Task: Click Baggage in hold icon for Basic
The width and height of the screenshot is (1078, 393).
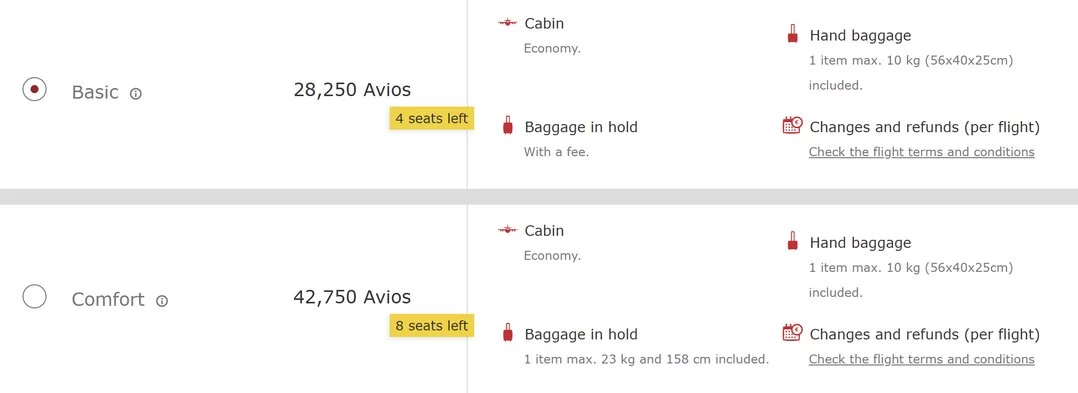Action: pos(508,126)
